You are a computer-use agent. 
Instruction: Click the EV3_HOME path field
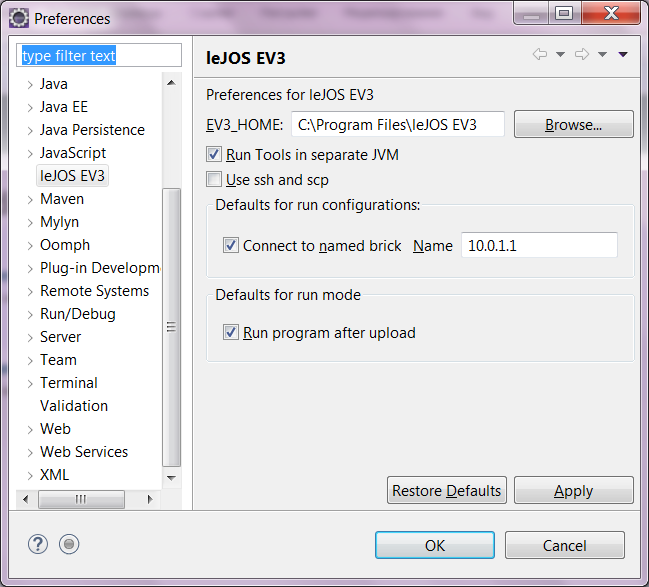click(x=398, y=124)
